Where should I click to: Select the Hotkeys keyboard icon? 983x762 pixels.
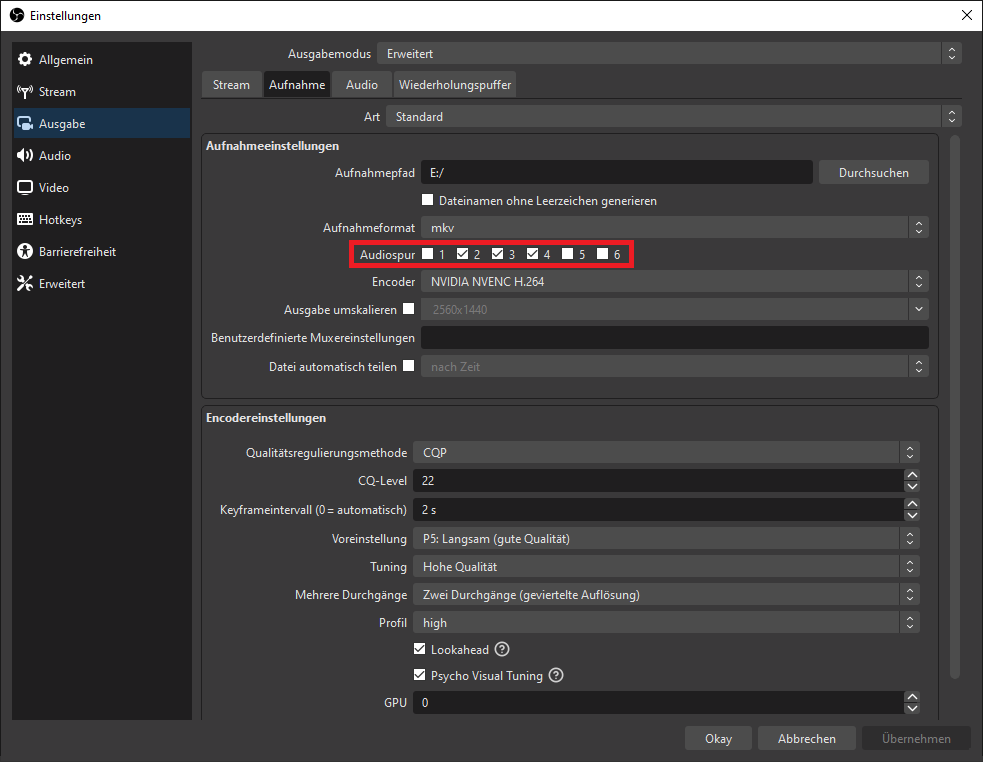[x=25, y=220]
